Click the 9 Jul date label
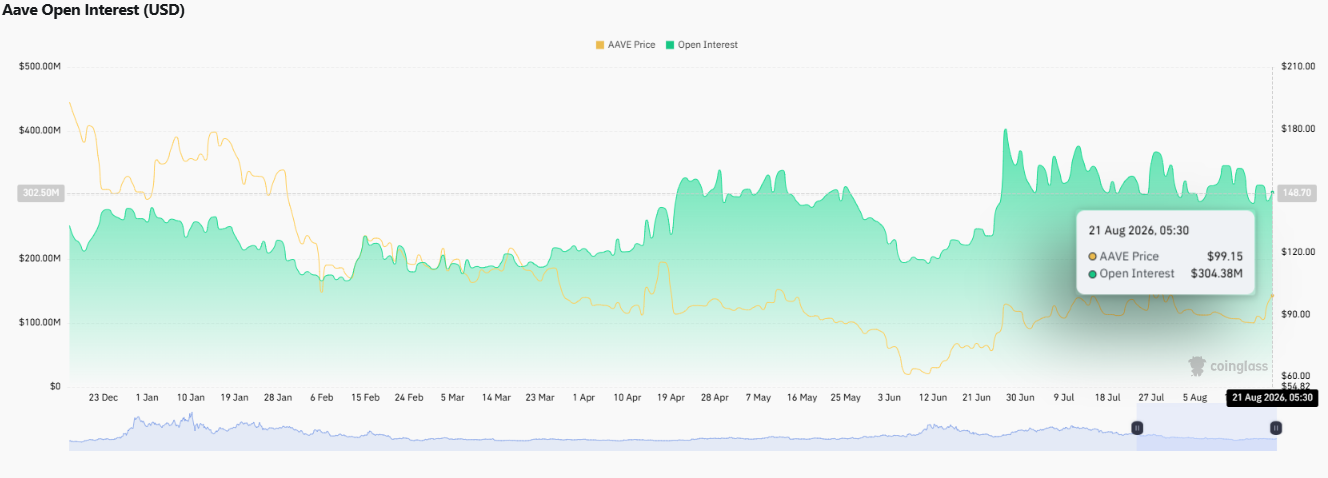1328x478 pixels. point(1063,397)
